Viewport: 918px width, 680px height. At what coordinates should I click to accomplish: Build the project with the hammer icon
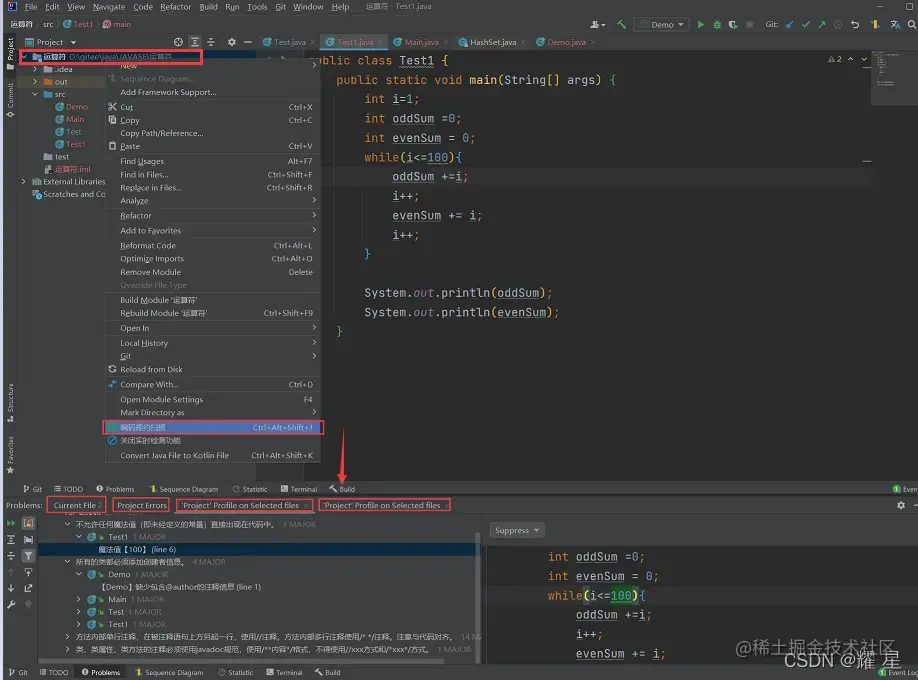click(621, 25)
